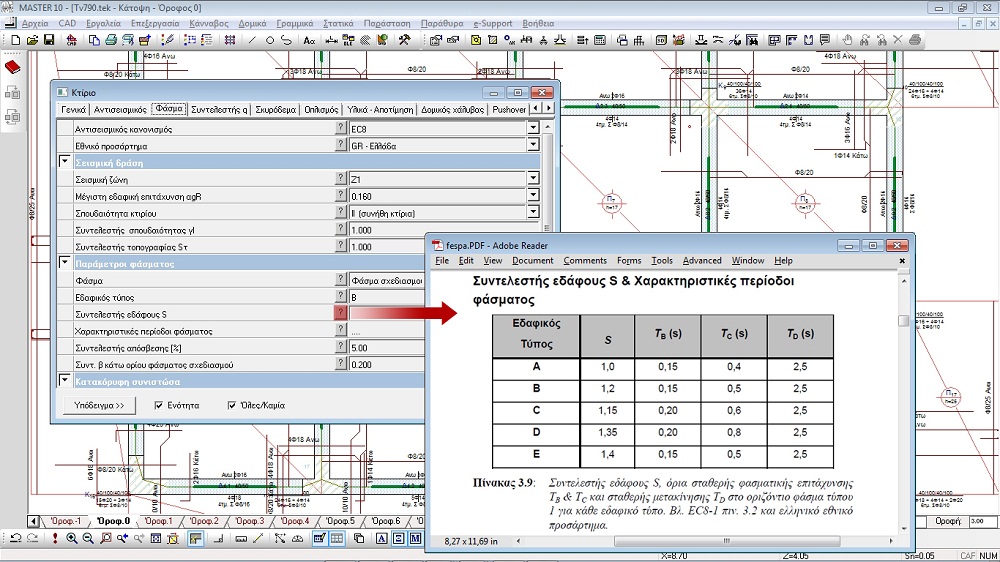Undo with the bottom toolbar arrow

pos(15,538)
